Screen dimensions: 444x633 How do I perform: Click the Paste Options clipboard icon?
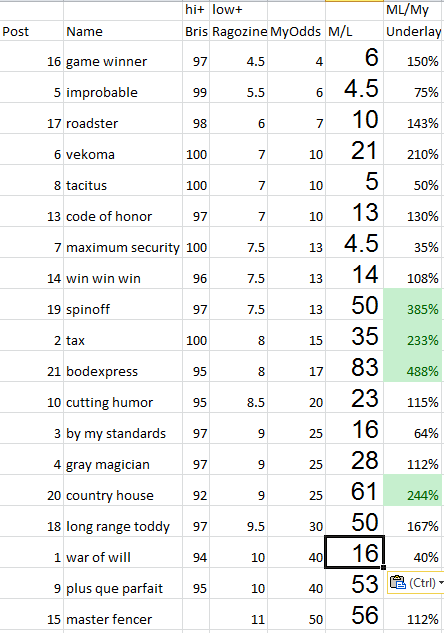pos(398,583)
